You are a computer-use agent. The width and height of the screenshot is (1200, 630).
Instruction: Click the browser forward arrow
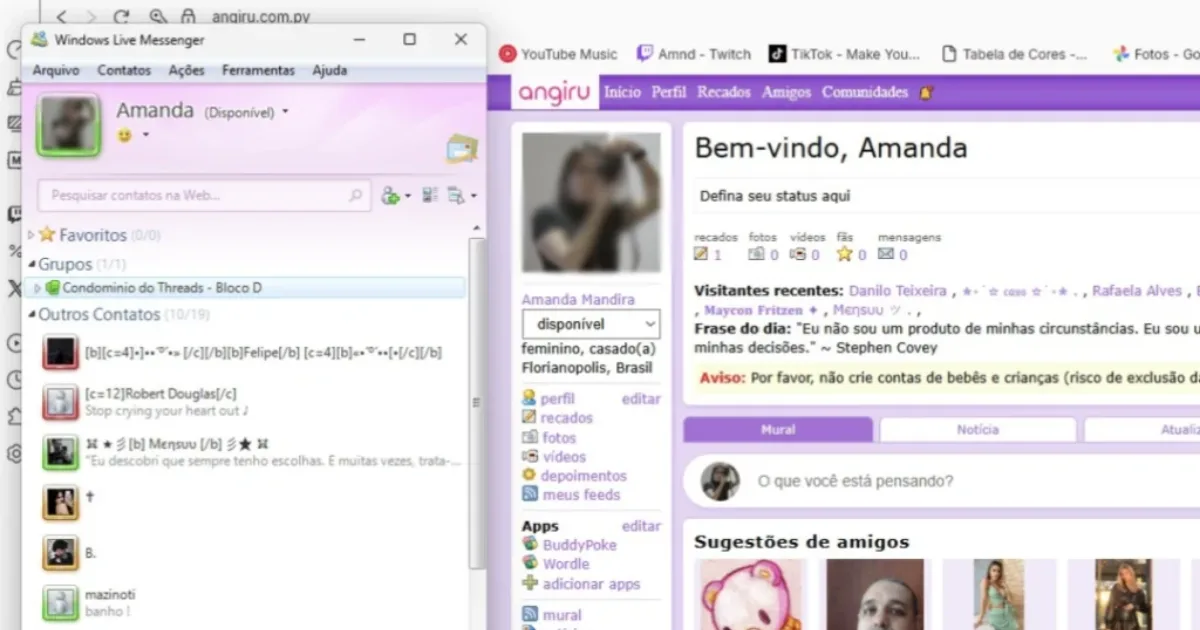(x=91, y=16)
